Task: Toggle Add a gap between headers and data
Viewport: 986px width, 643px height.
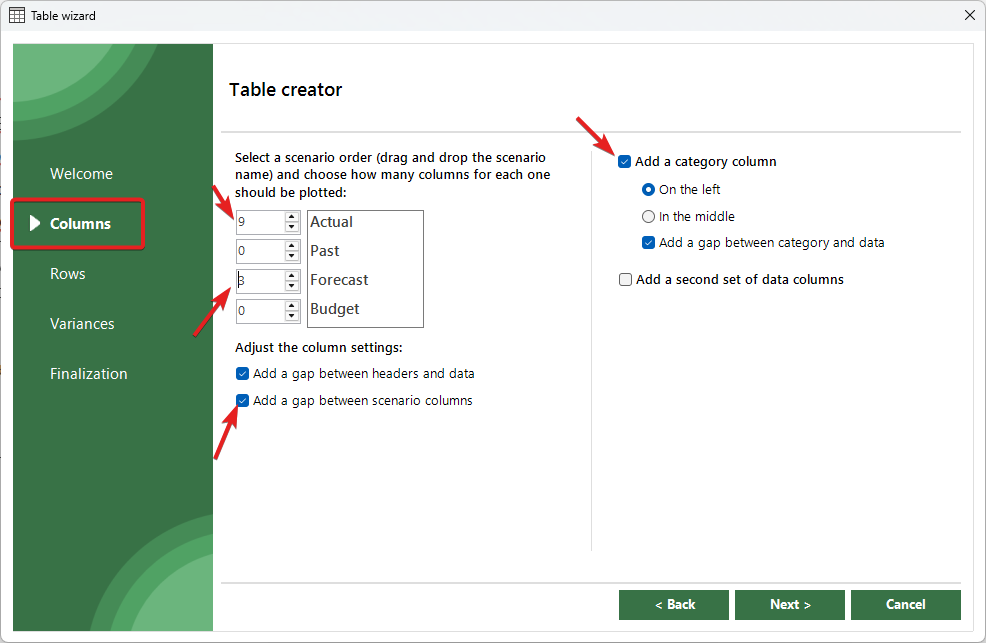Action: [242, 374]
